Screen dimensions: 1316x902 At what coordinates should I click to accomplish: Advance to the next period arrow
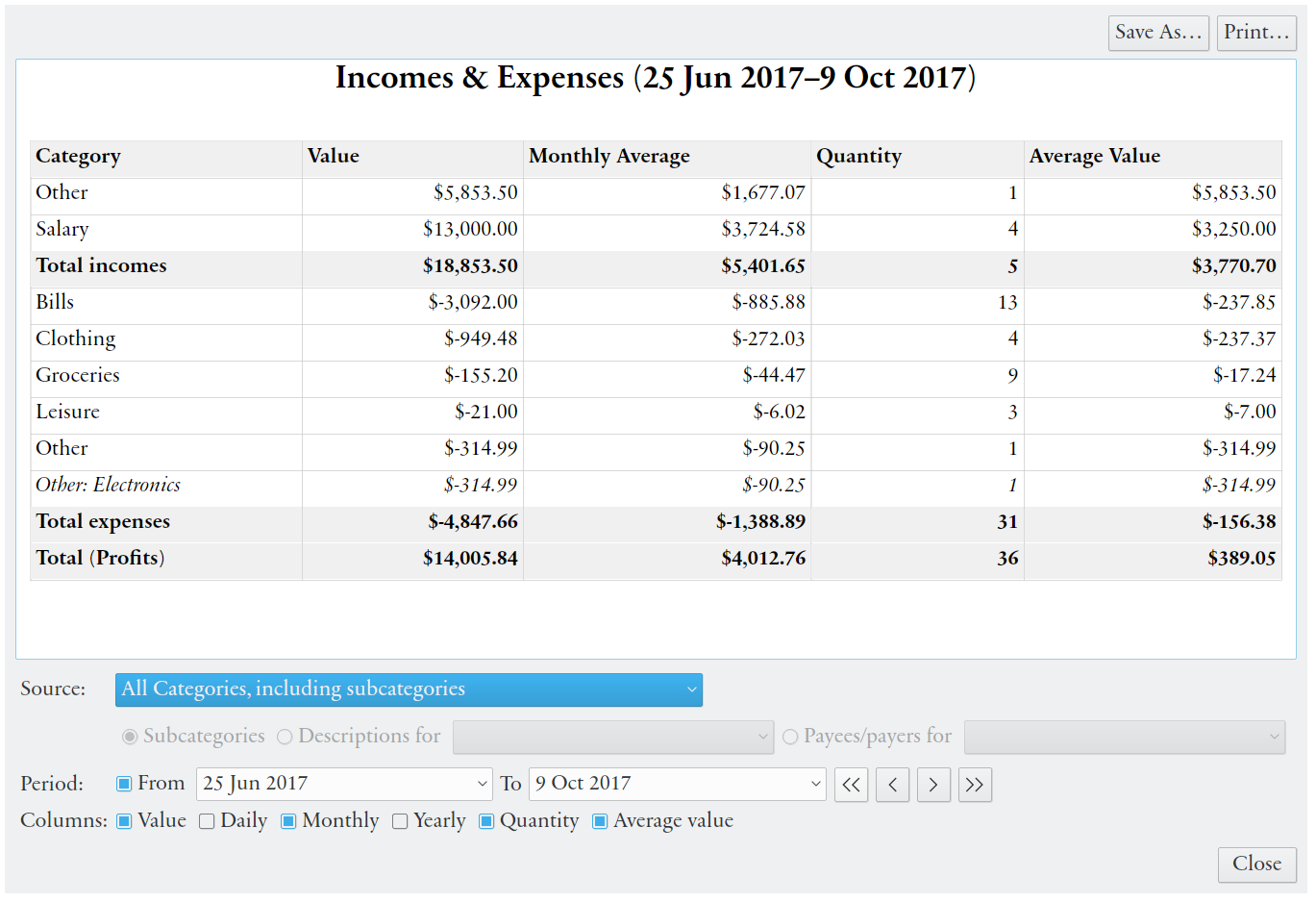click(x=933, y=785)
